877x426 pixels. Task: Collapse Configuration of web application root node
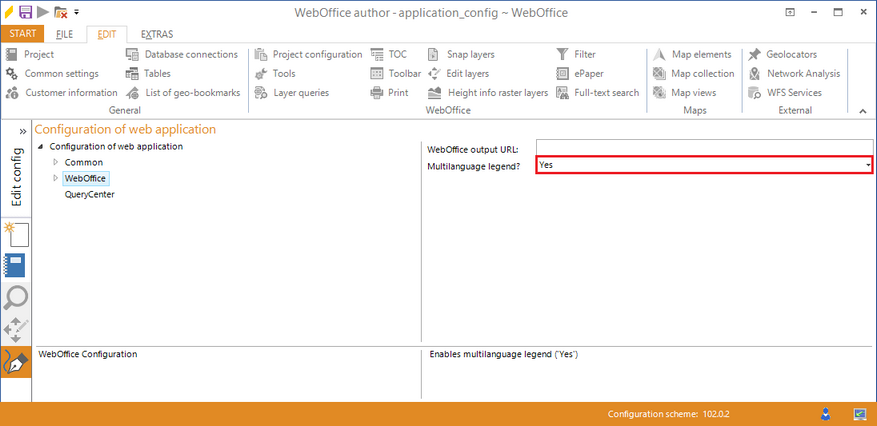tap(41, 146)
